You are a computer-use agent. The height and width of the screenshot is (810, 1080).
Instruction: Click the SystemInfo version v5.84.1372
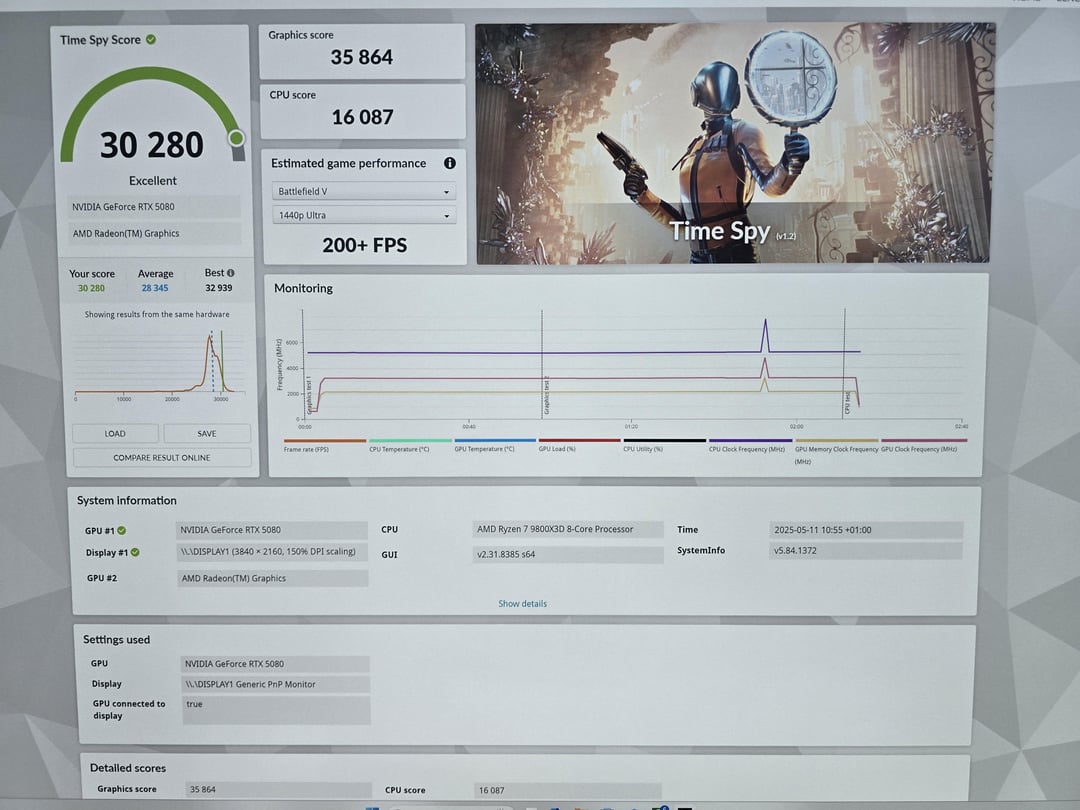click(866, 550)
